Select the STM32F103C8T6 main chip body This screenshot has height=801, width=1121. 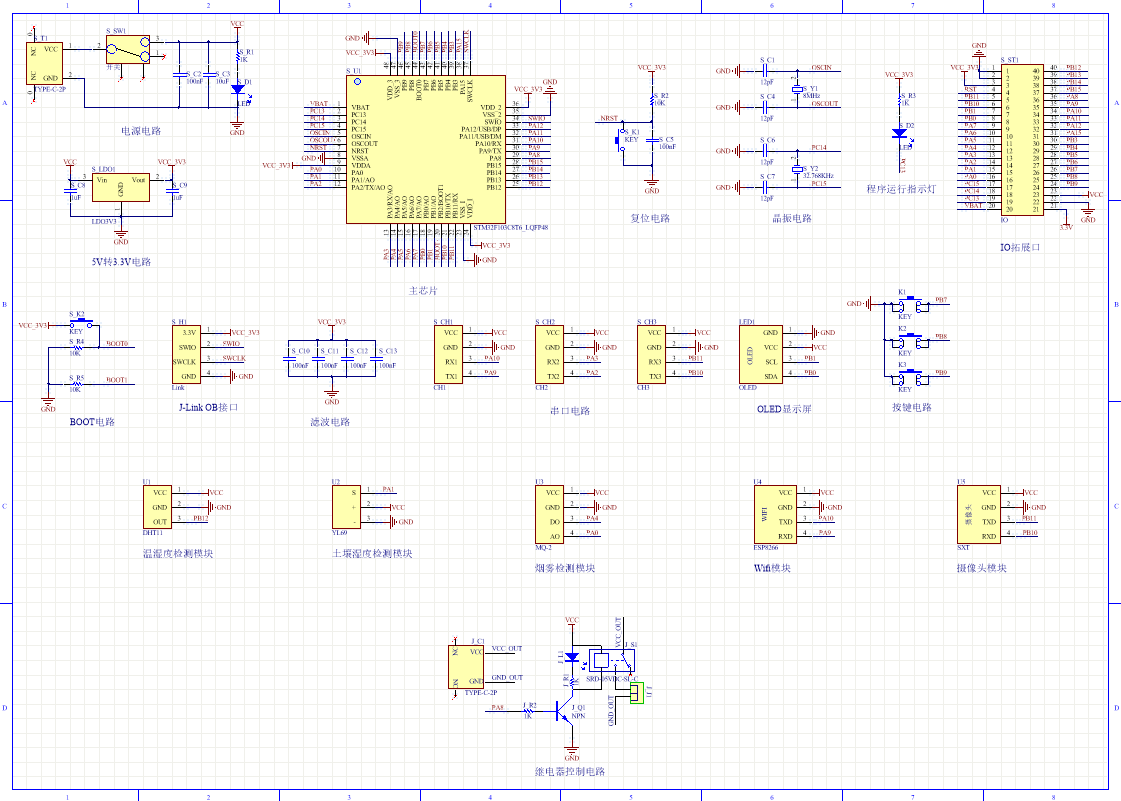pyautogui.click(x=426, y=149)
